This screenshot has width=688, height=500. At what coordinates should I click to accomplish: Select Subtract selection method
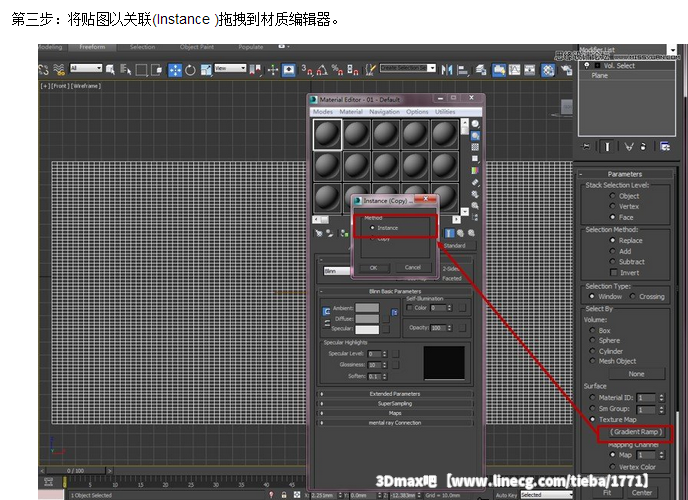coord(613,261)
